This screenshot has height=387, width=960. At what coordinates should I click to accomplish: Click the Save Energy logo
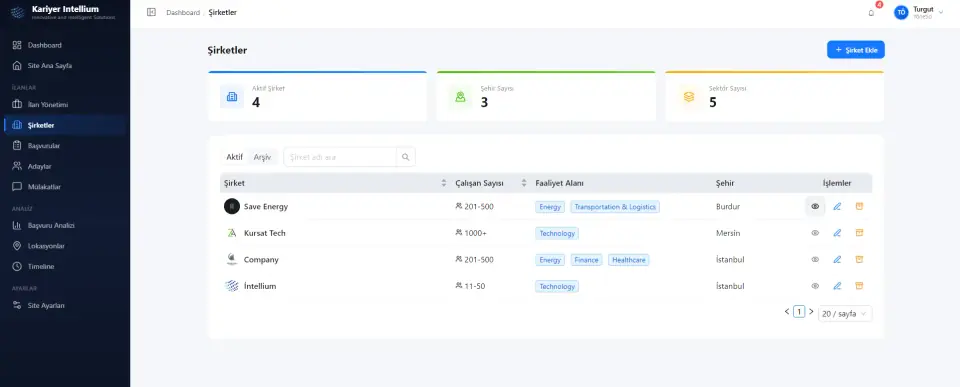coord(232,206)
